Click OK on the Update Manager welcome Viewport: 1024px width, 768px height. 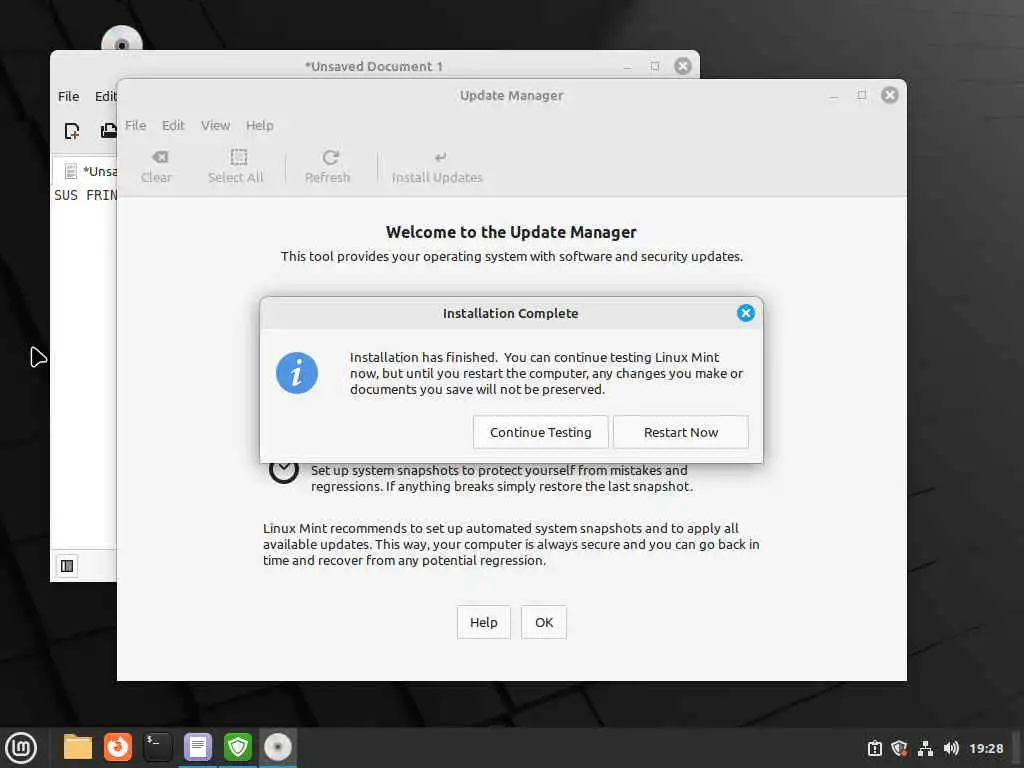click(x=543, y=622)
